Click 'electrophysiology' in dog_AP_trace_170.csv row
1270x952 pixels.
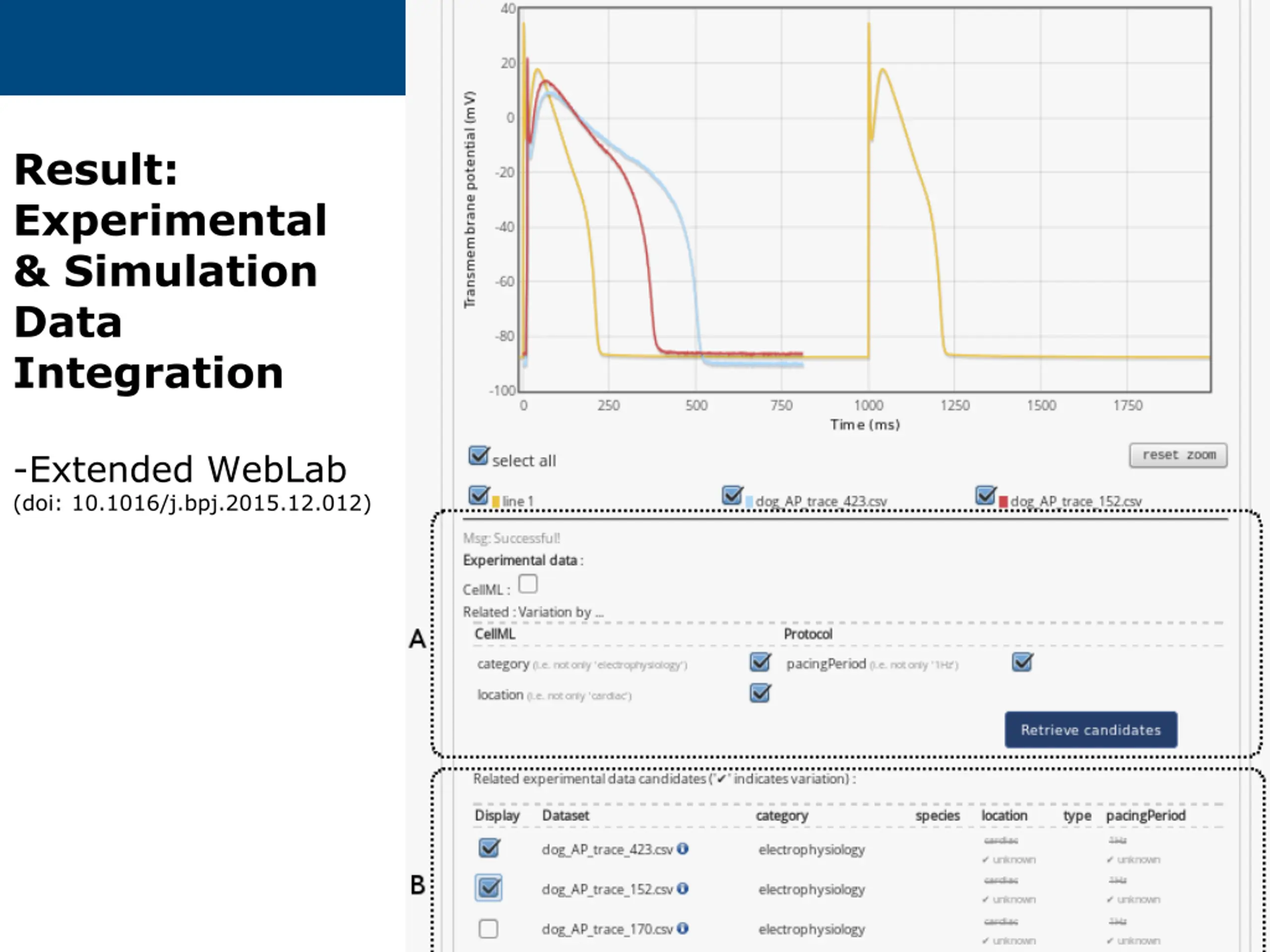click(x=812, y=930)
